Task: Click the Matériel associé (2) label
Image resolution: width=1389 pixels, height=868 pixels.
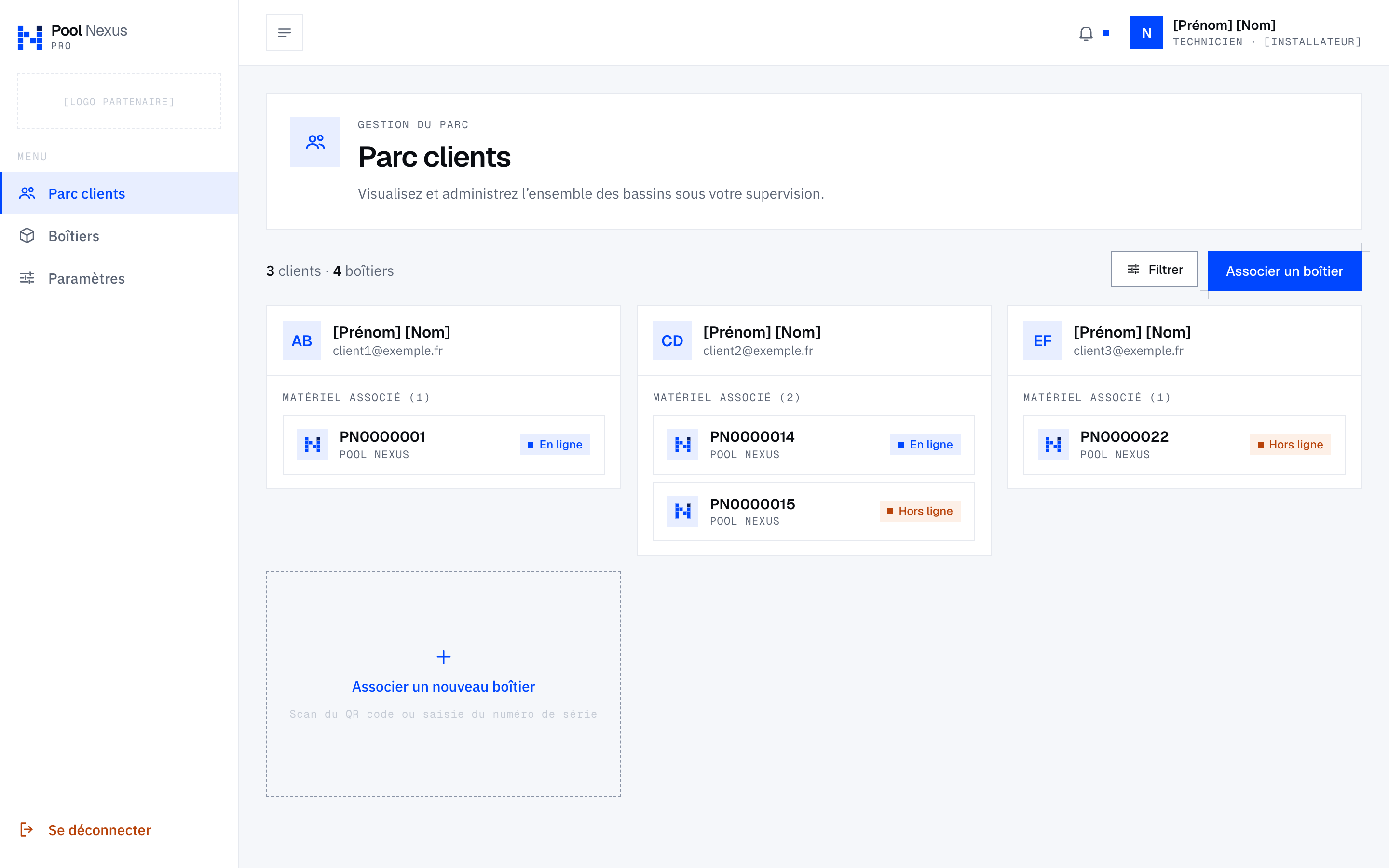Action: [727, 397]
